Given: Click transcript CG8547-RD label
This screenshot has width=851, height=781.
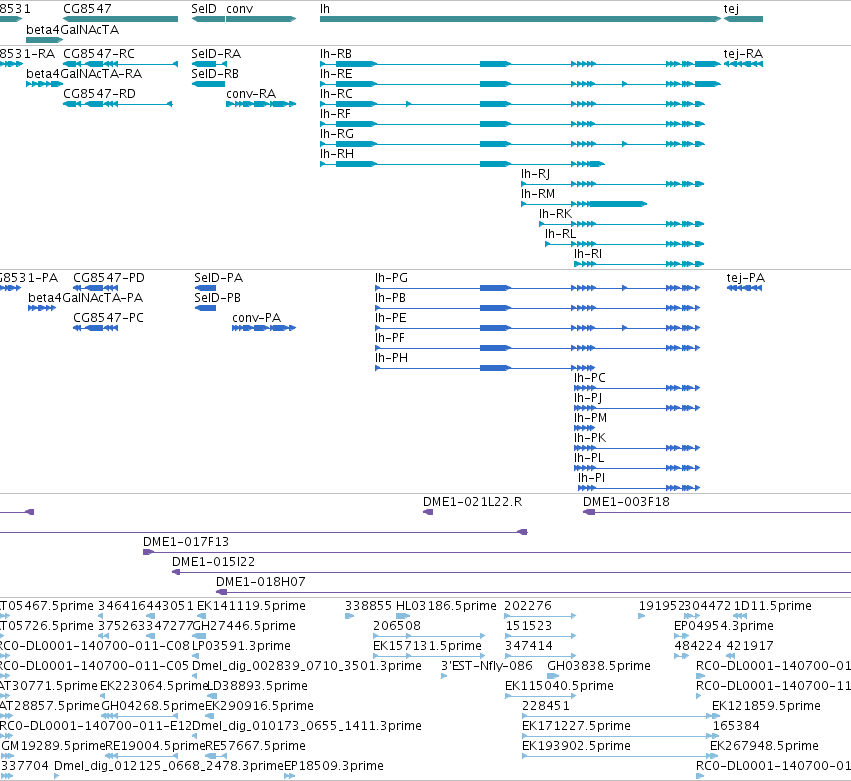Looking at the screenshot, I should (x=99, y=94).
